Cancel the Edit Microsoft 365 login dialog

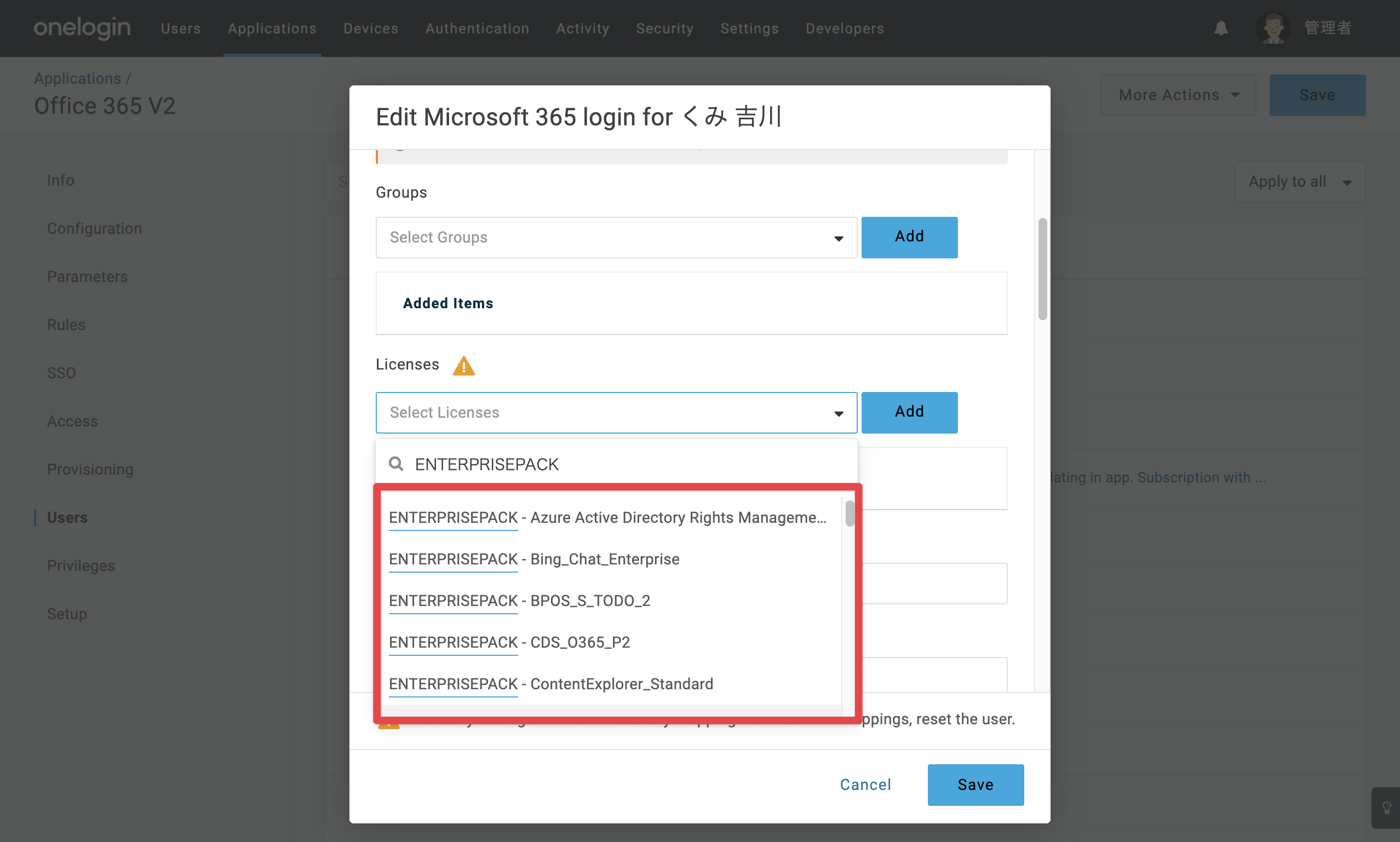[865, 785]
